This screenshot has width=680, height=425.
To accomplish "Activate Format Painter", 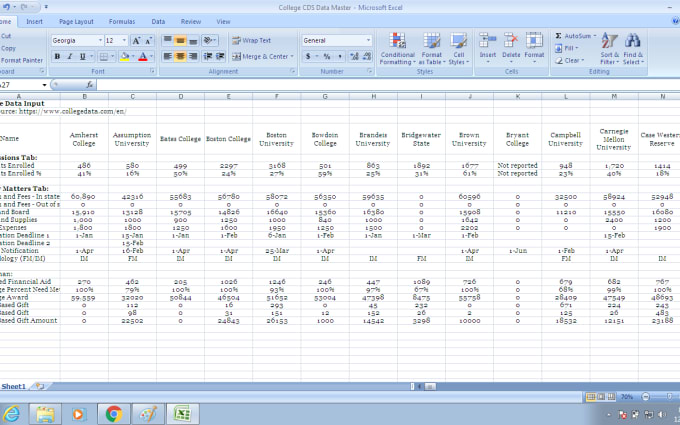I will 21,60.
